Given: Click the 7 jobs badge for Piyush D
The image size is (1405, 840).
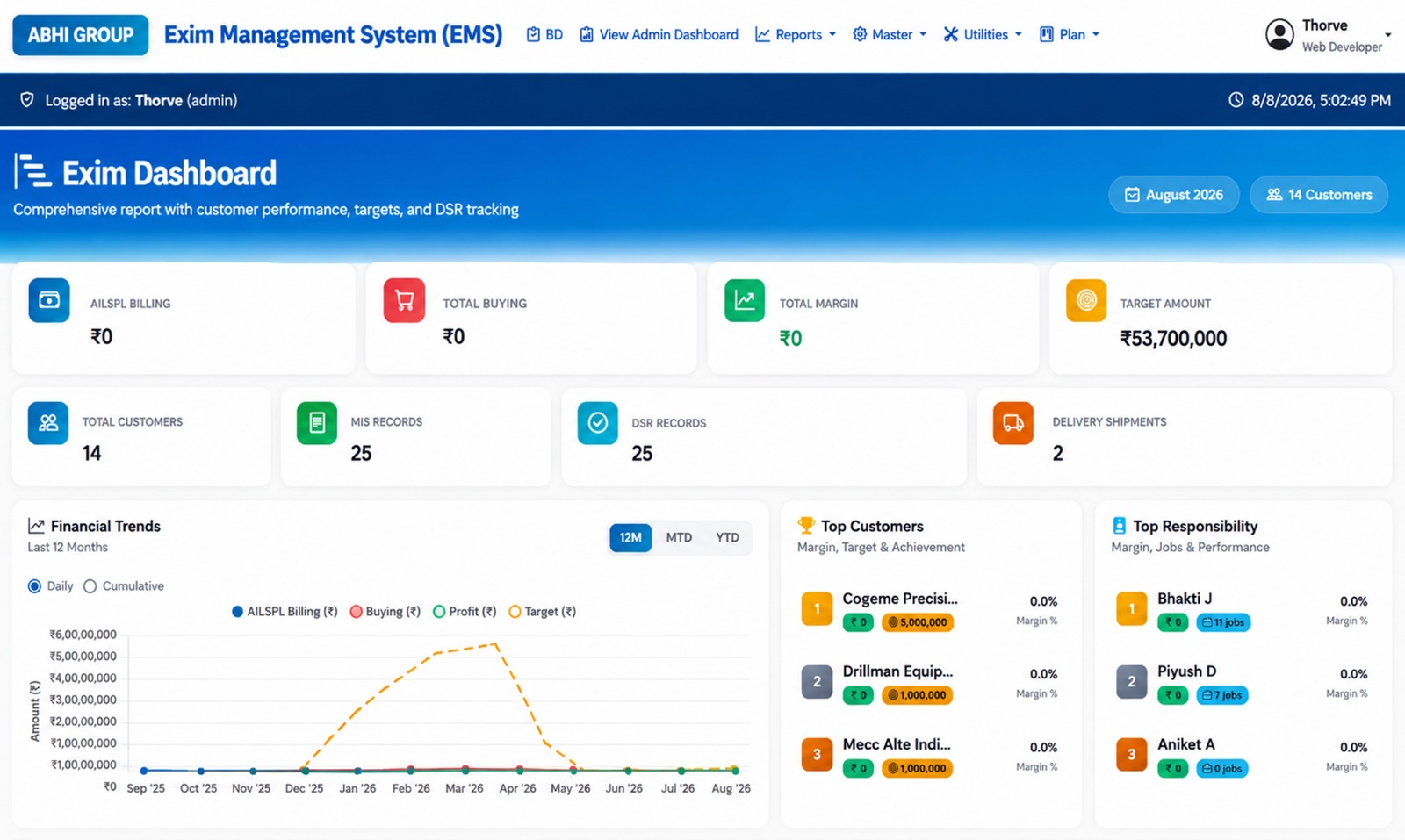Looking at the screenshot, I should point(1222,695).
